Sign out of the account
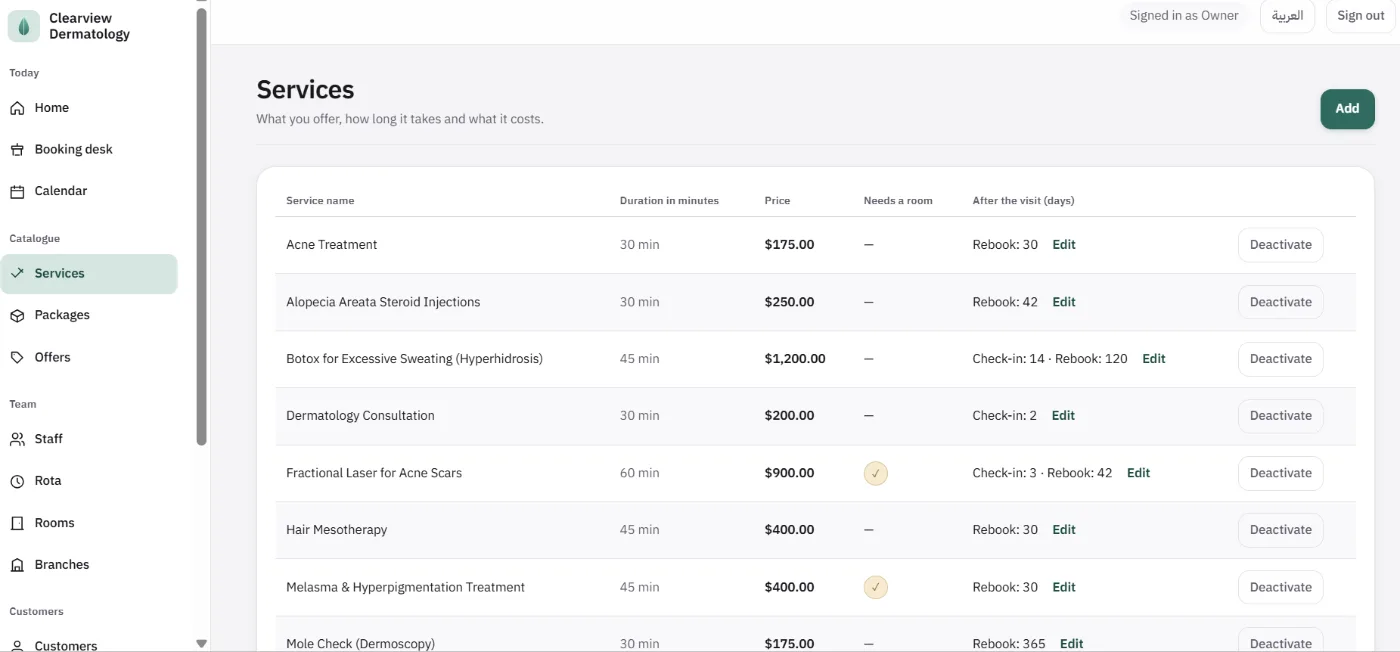 1361,16
